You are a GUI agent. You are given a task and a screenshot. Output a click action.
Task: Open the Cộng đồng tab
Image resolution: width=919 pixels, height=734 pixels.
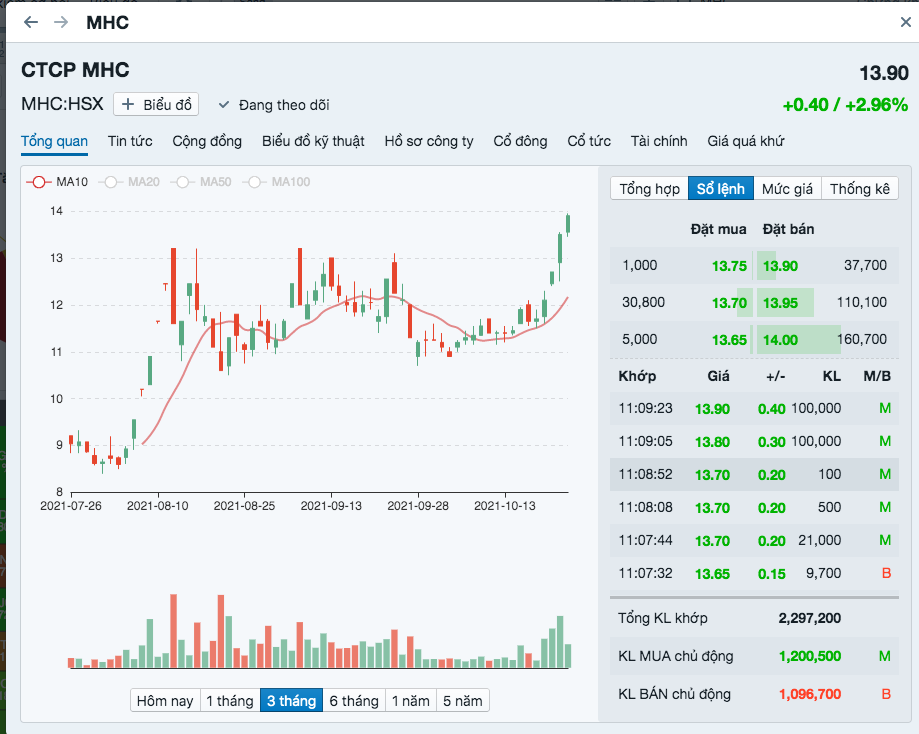(x=207, y=141)
